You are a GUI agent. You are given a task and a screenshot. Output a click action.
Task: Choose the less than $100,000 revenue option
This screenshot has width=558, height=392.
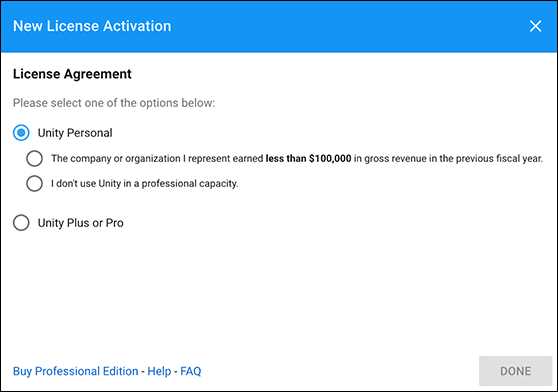(35, 158)
